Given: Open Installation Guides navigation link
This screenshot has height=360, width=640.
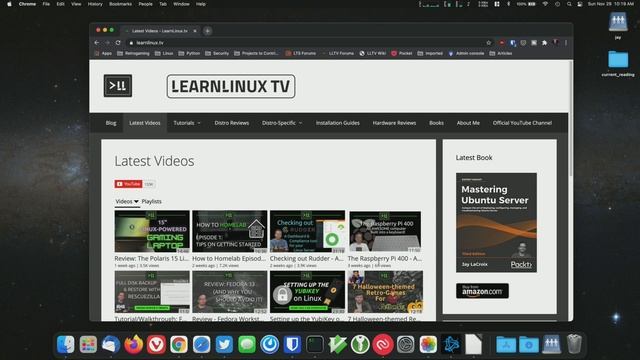Looking at the screenshot, I should pyautogui.click(x=338, y=123).
